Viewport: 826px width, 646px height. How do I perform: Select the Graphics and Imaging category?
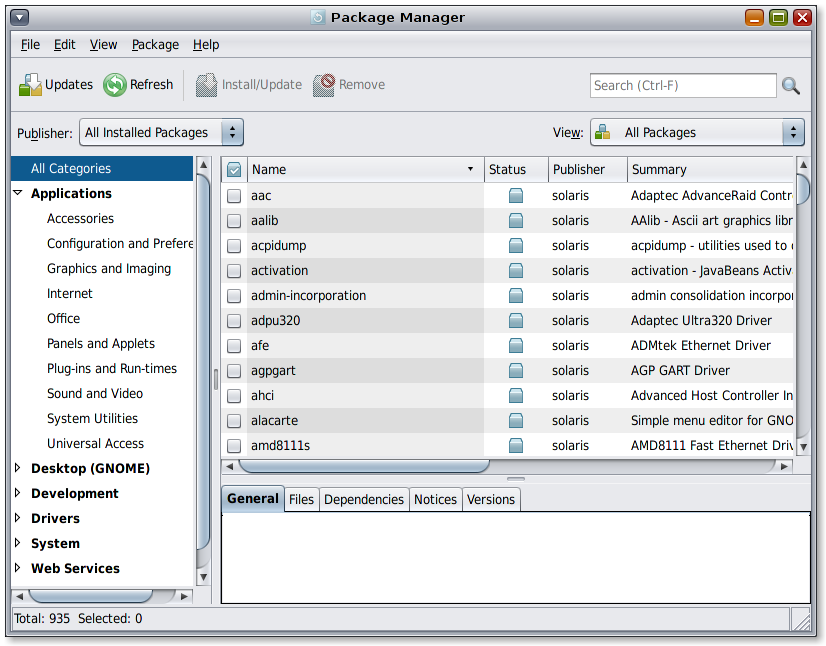[x=109, y=268]
